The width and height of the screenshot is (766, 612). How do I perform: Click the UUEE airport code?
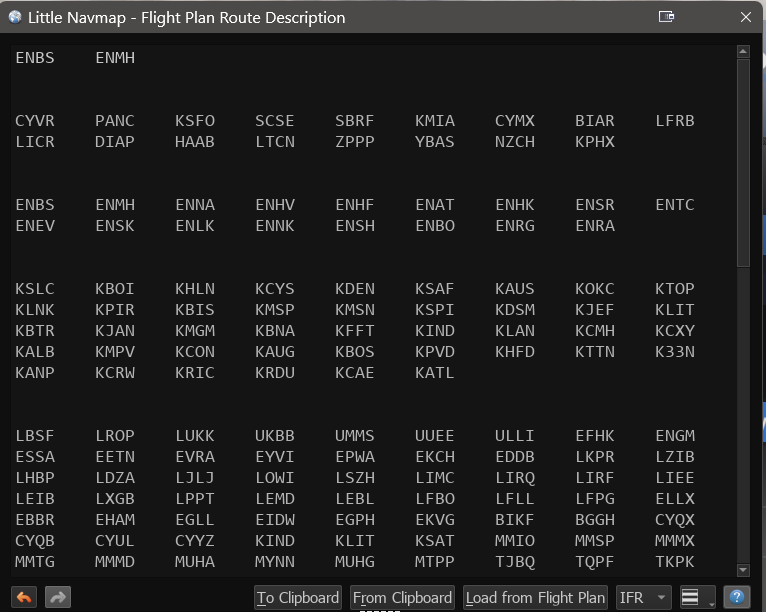[x=435, y=436]
